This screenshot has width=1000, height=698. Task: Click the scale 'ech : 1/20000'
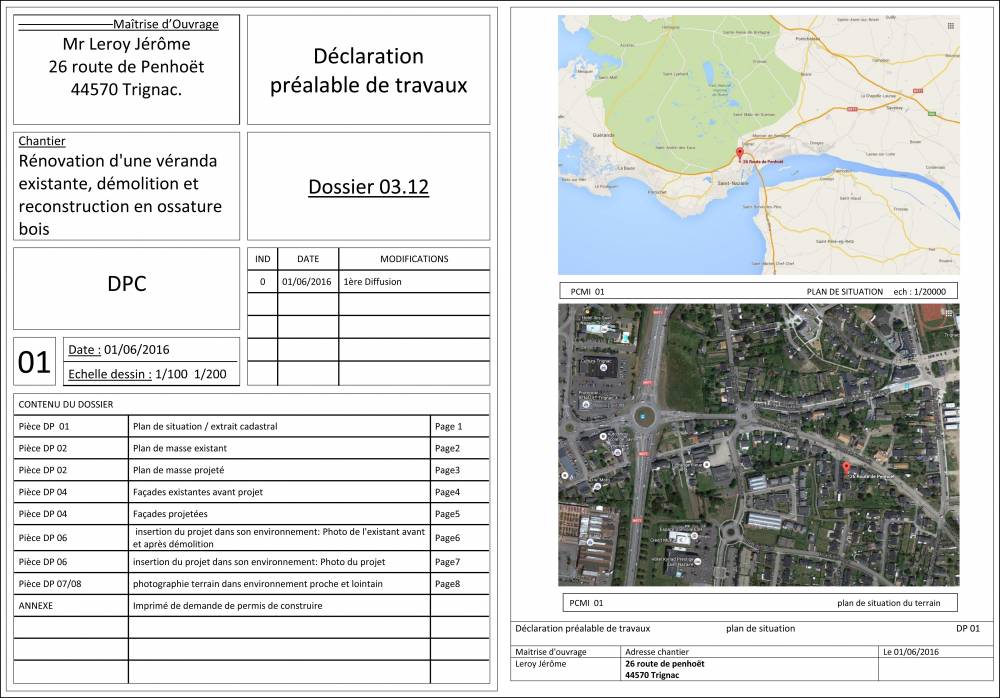(920, 292)
